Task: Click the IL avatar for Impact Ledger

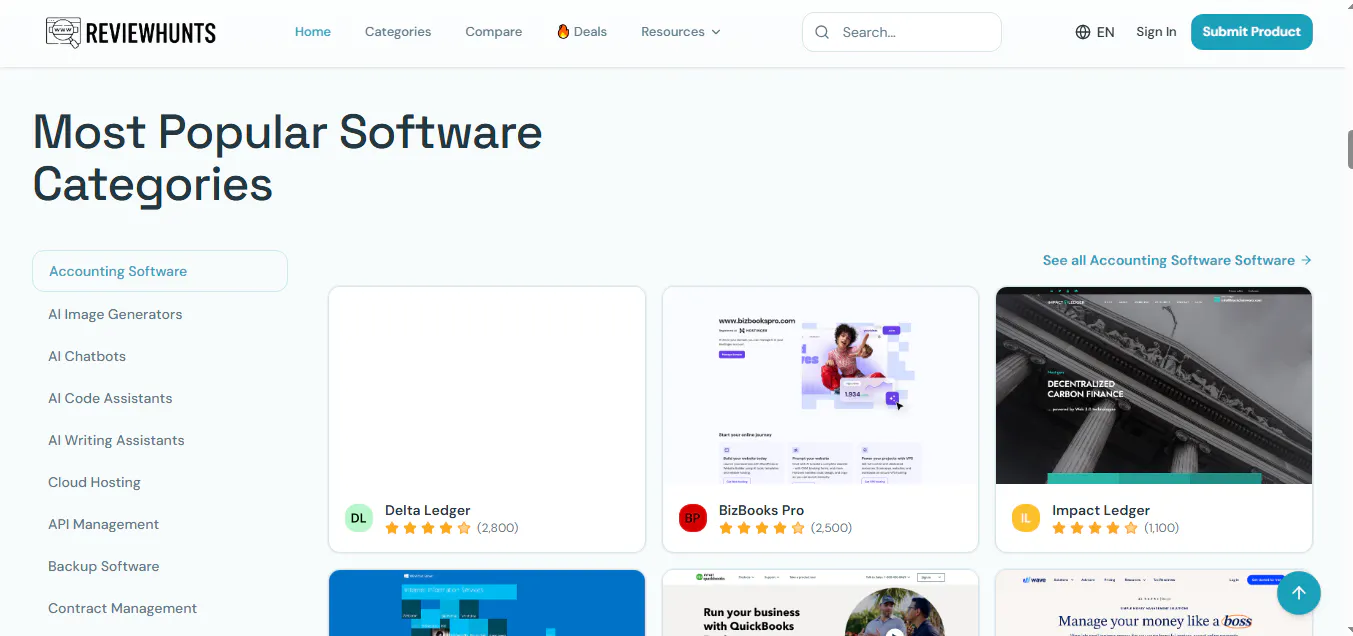Action: [x=1025, y=518]
